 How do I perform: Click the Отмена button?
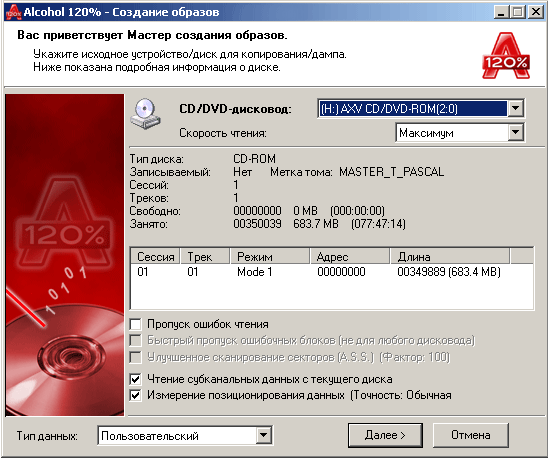pyautogui.click(x=471, y=435)
